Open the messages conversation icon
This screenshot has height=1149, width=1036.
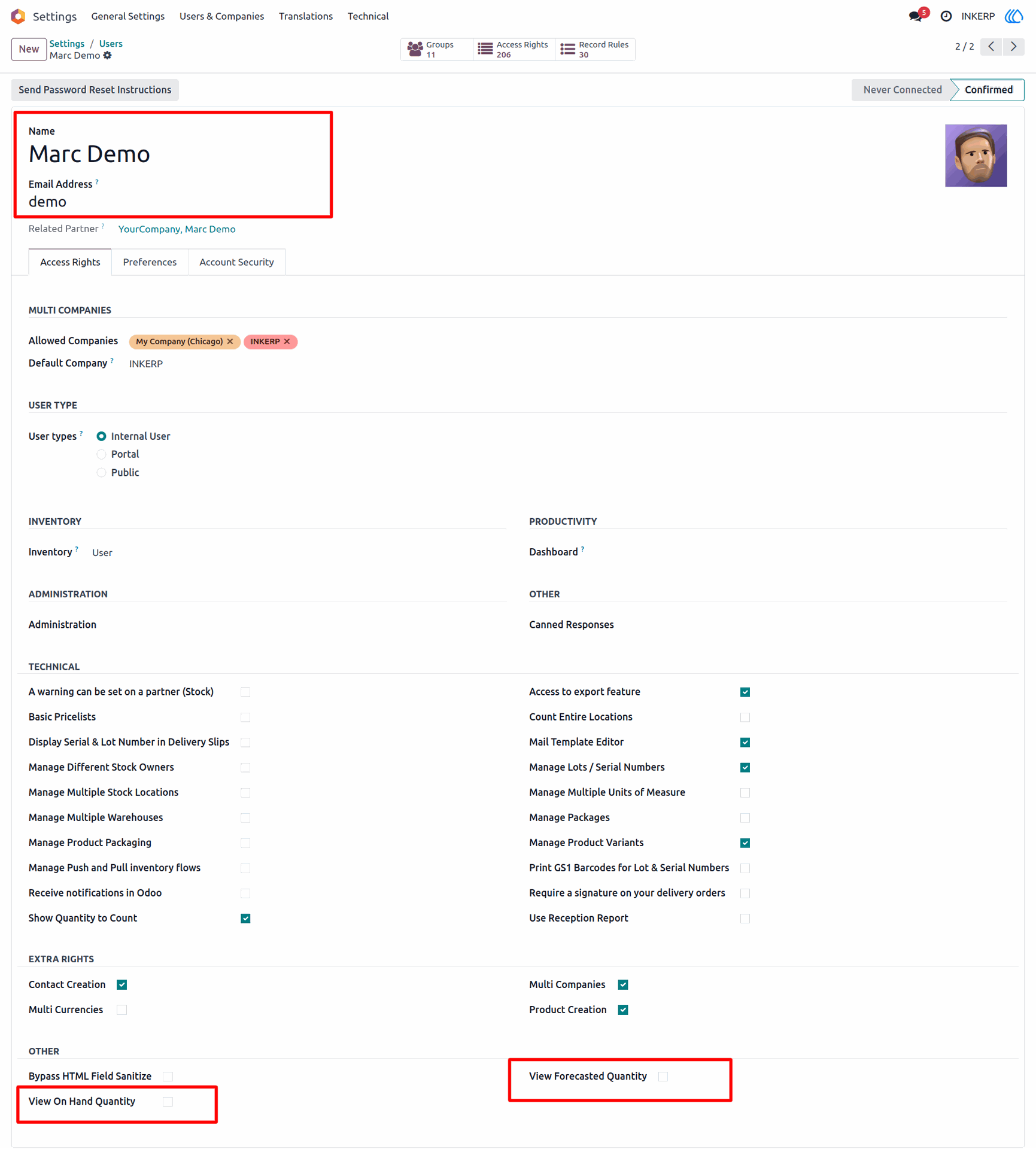[x=916, y=16]
